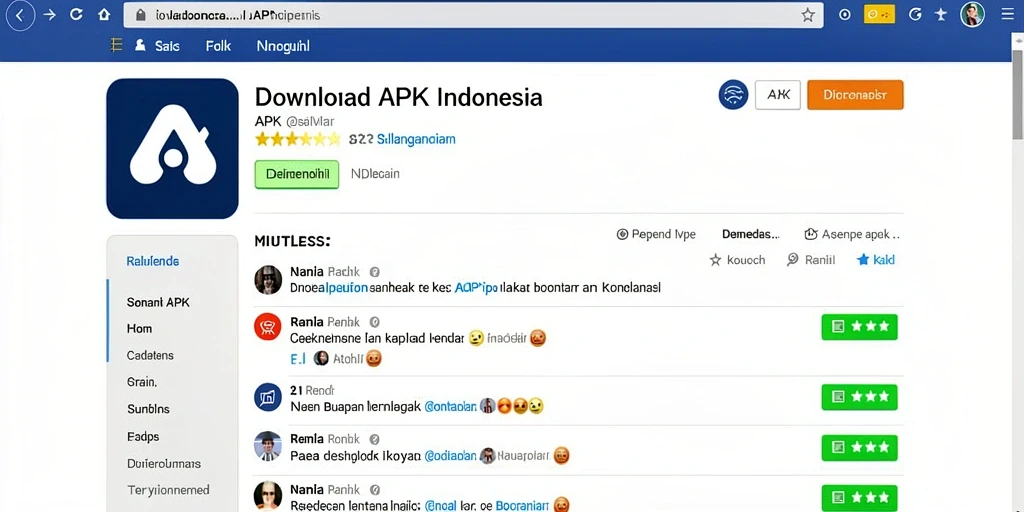The image size is (1024, 512).
Task: Click the toolbar star icon beside profile
Action: pos(941,15)
